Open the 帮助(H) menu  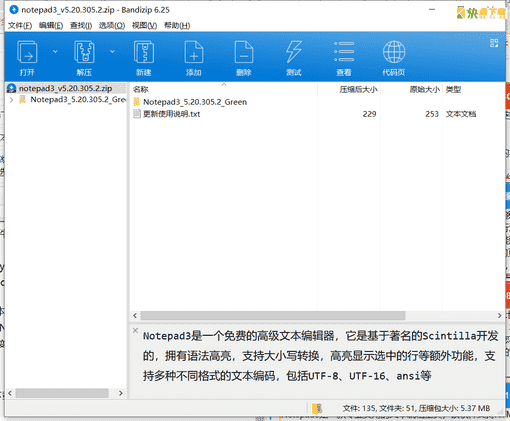tap(177, 25)
